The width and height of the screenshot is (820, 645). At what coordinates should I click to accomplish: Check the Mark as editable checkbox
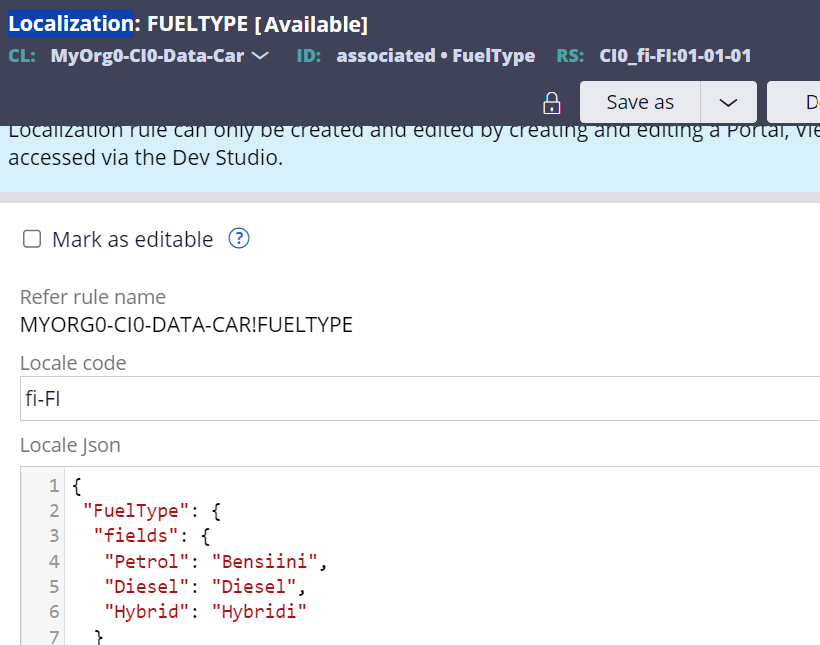[31, 239]
